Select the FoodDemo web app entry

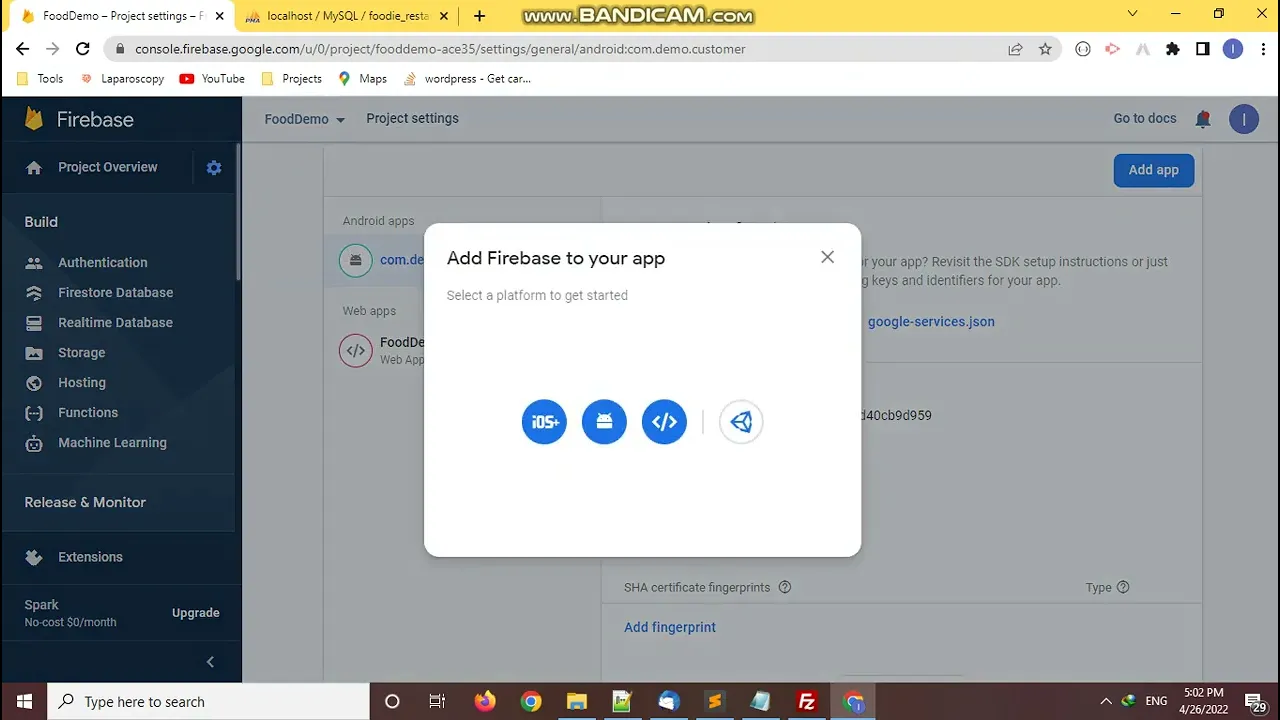381,350
